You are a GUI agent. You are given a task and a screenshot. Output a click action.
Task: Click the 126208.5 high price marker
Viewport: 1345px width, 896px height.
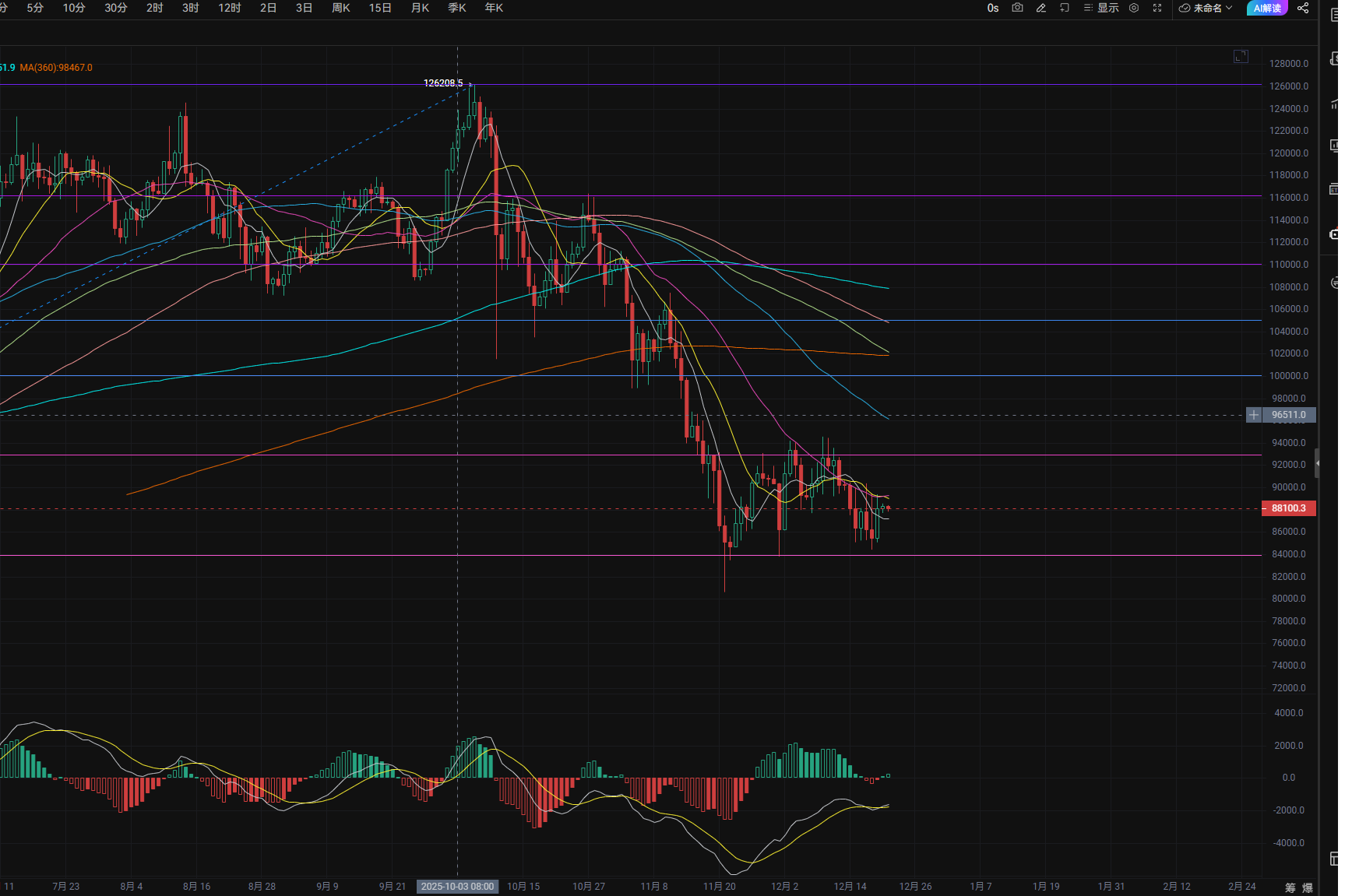(442, 83)
